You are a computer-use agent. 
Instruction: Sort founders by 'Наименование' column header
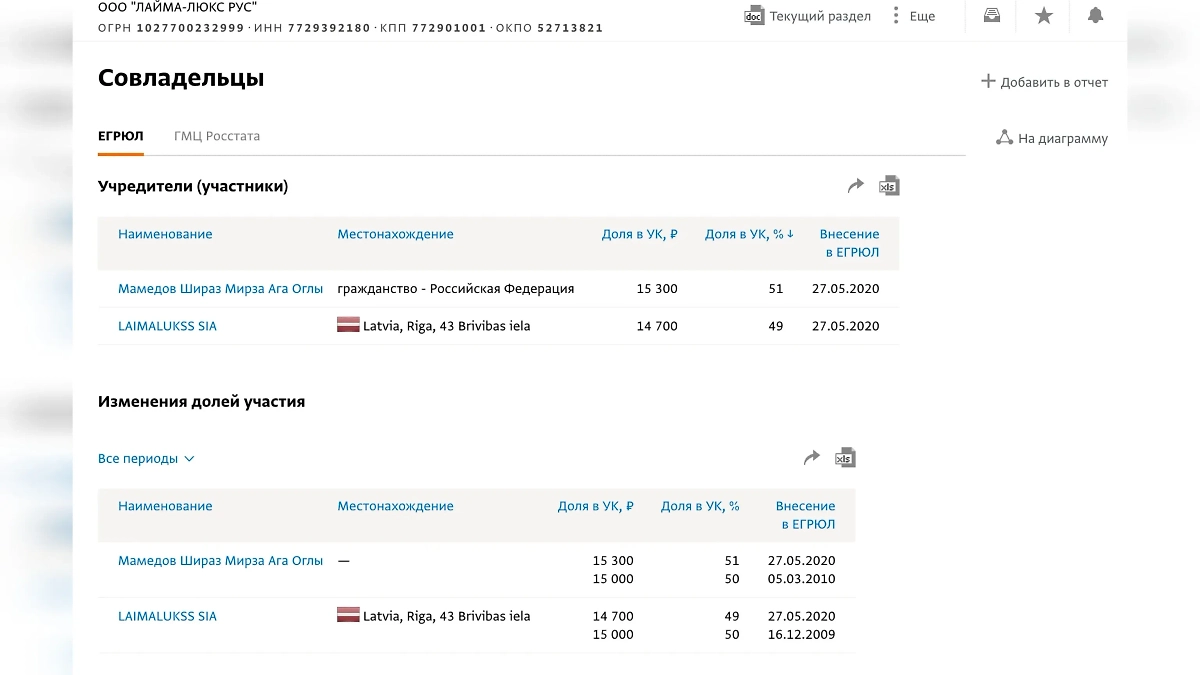165,234
